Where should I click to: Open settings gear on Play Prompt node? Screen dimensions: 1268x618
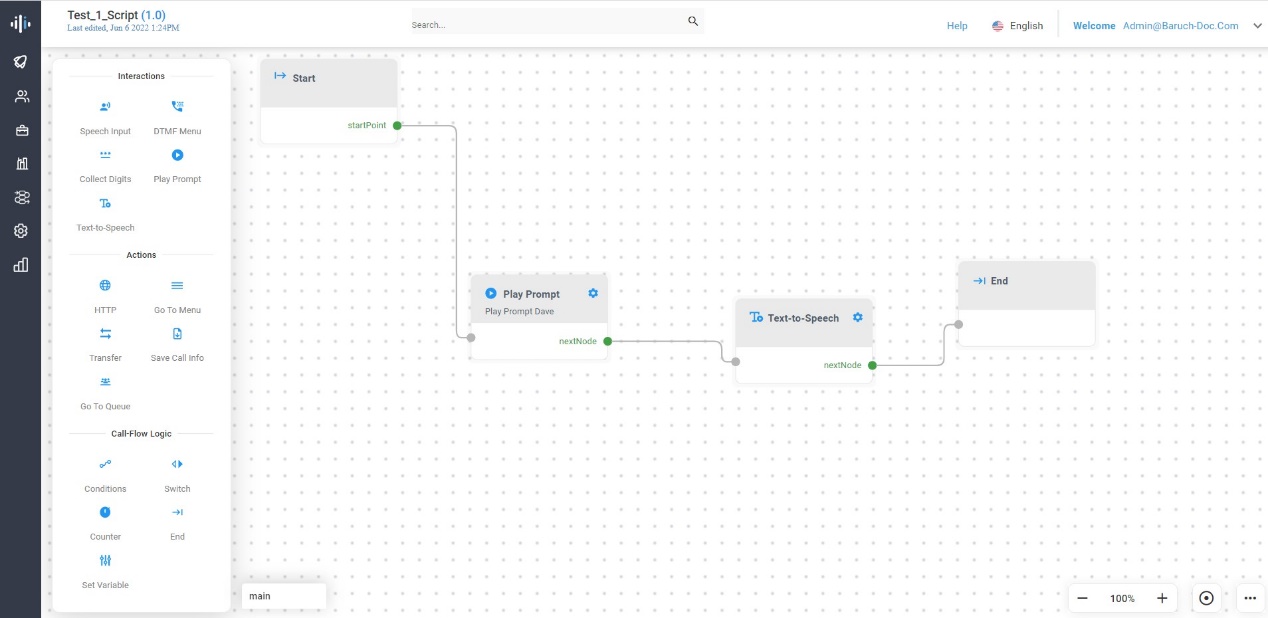(593, 293)
